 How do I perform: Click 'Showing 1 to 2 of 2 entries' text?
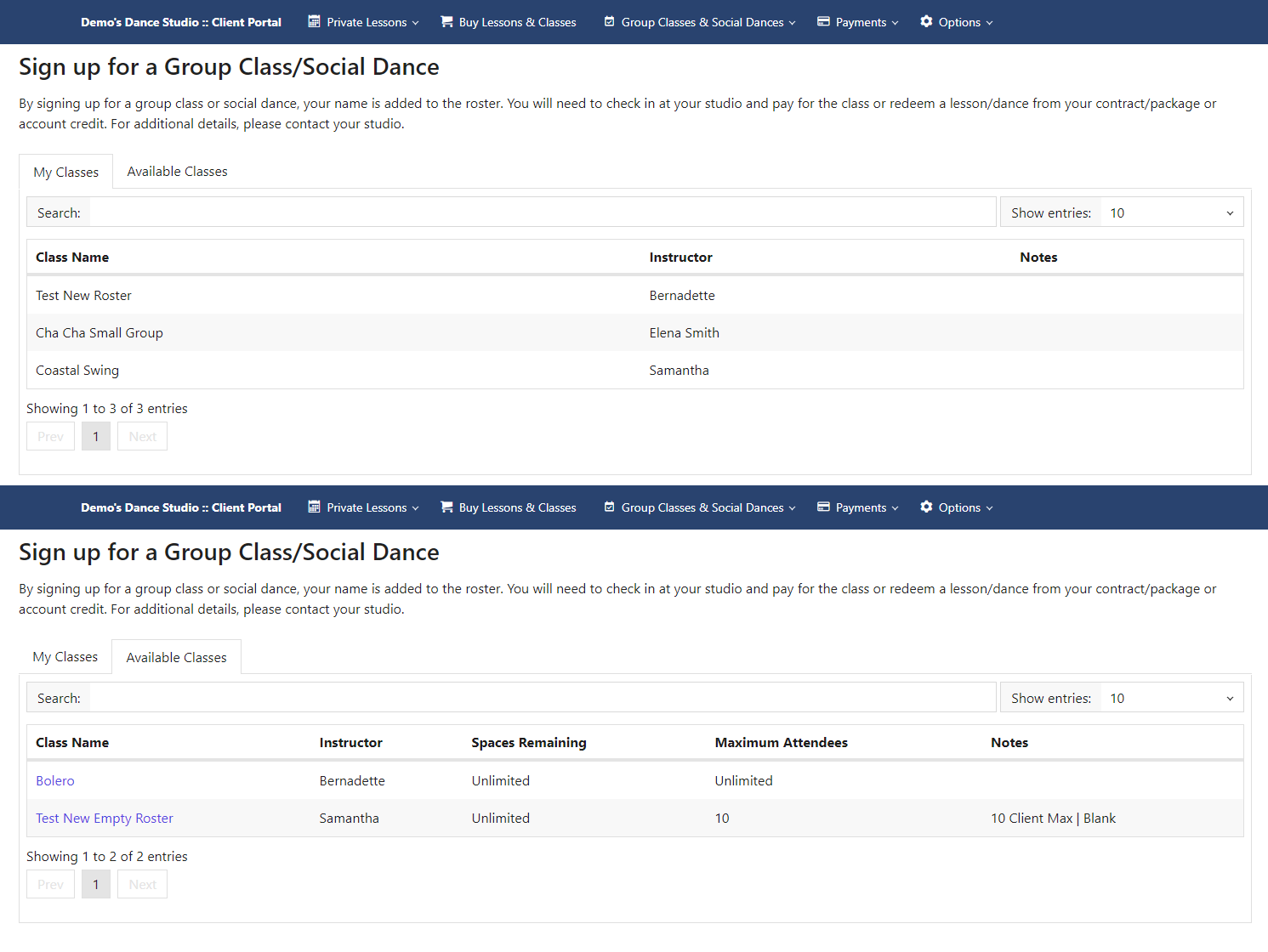[x=107, y=856]
